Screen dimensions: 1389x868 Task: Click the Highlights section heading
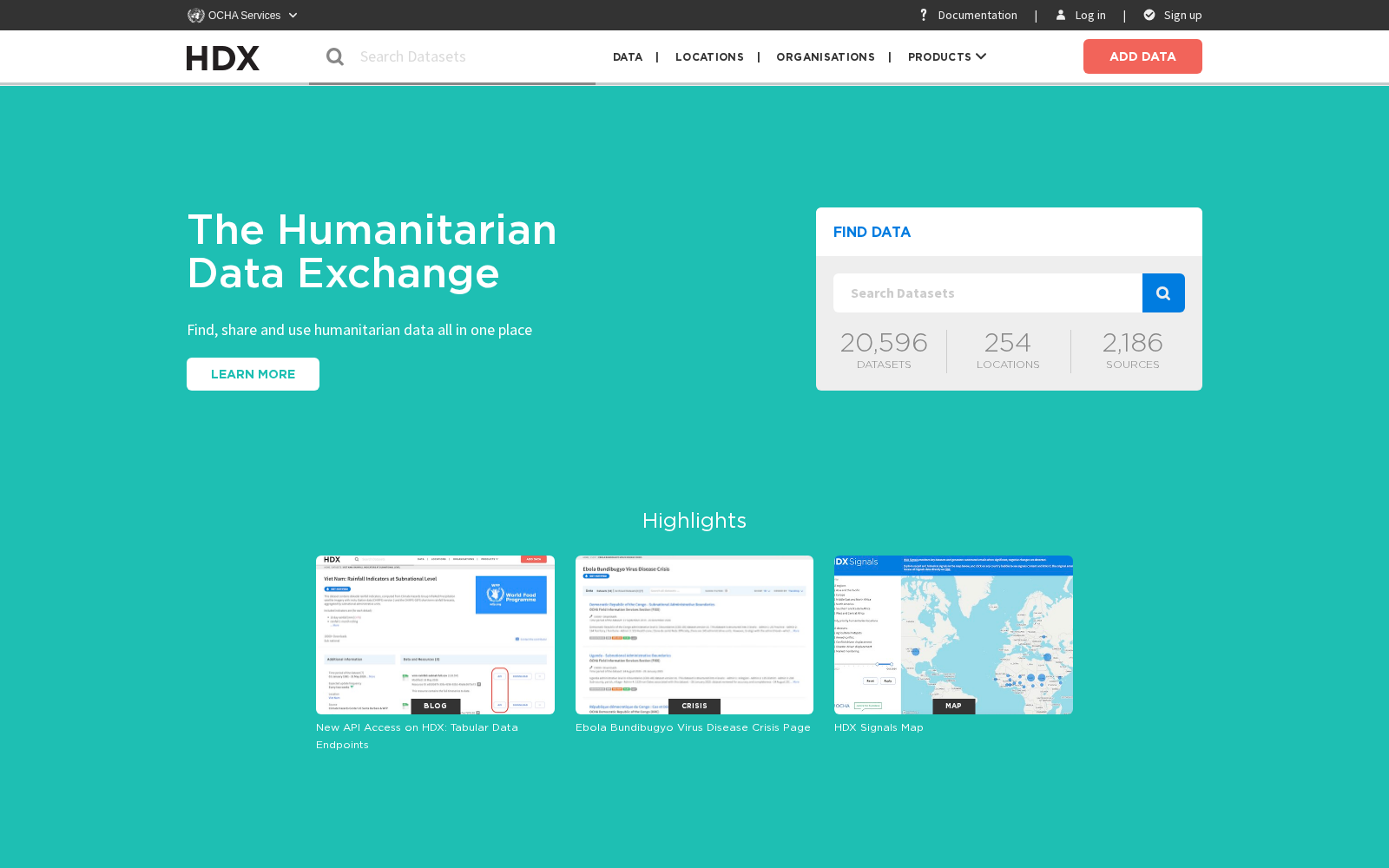click(x=694, y=520)
